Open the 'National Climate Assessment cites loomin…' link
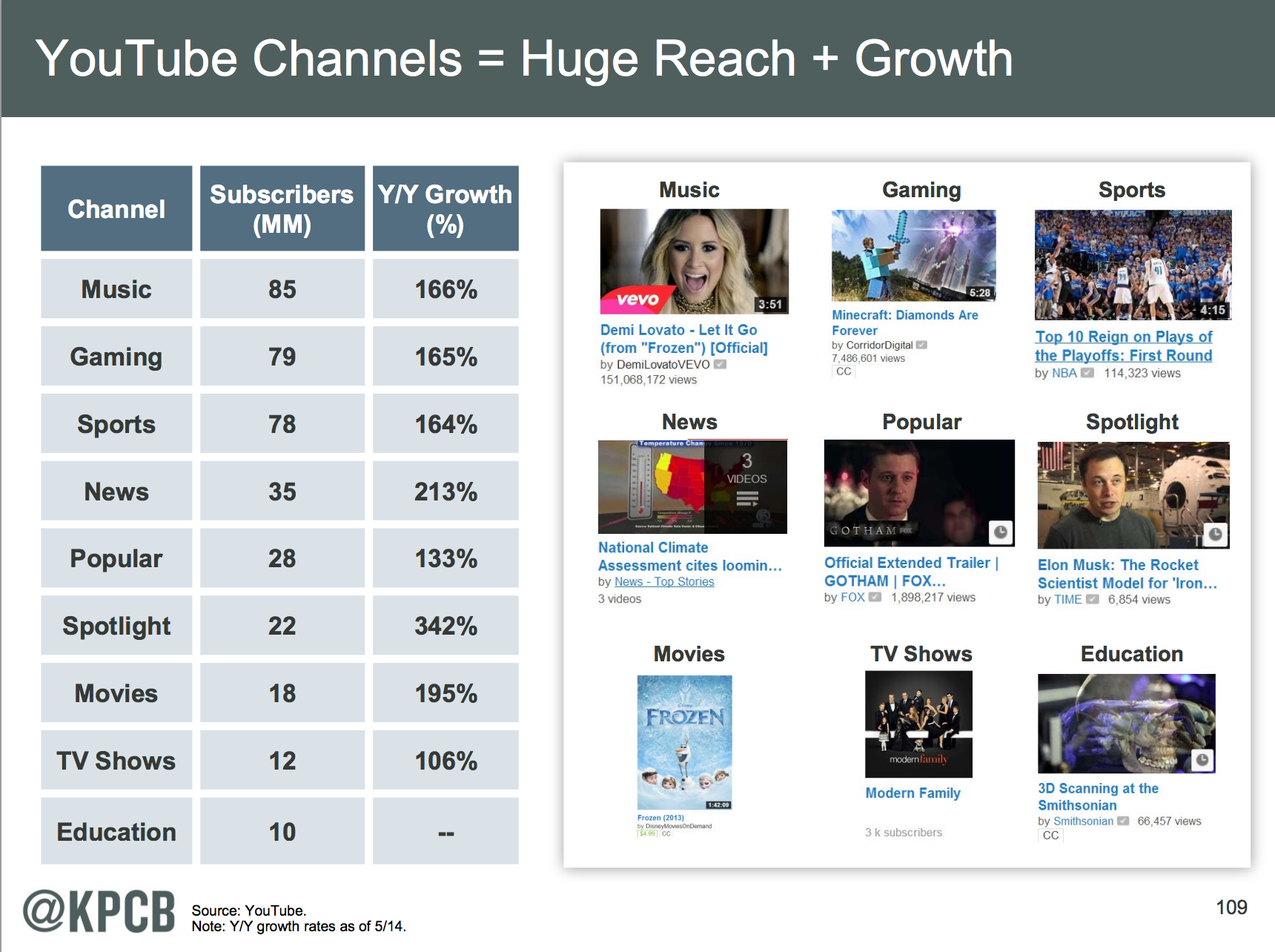This screenshot has height=952, width=1275. pos(689,556)
